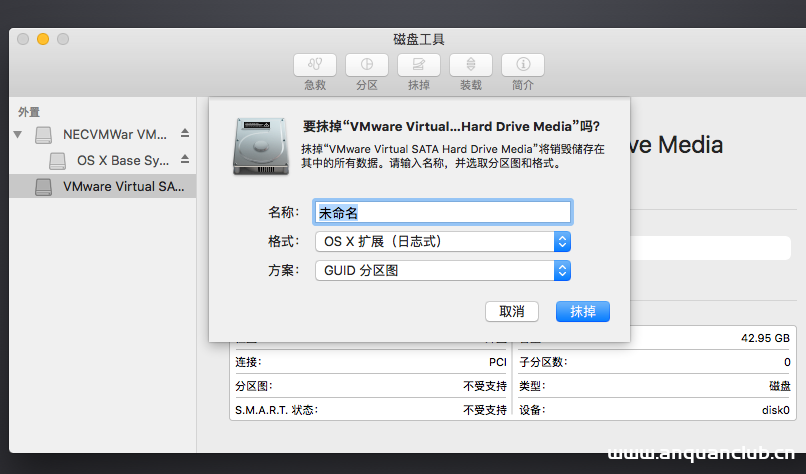Click the hard drive image in erase dialog
The image size is (806, 474).
click(261, 146)
